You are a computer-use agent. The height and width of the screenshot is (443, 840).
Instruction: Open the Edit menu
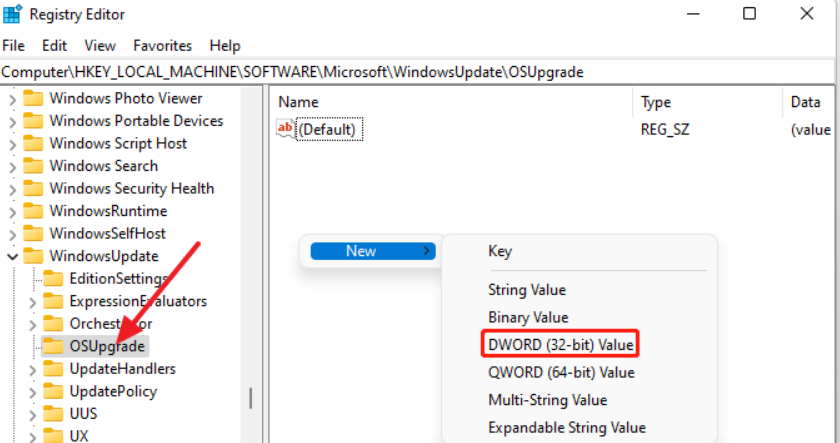coord(54,46)
